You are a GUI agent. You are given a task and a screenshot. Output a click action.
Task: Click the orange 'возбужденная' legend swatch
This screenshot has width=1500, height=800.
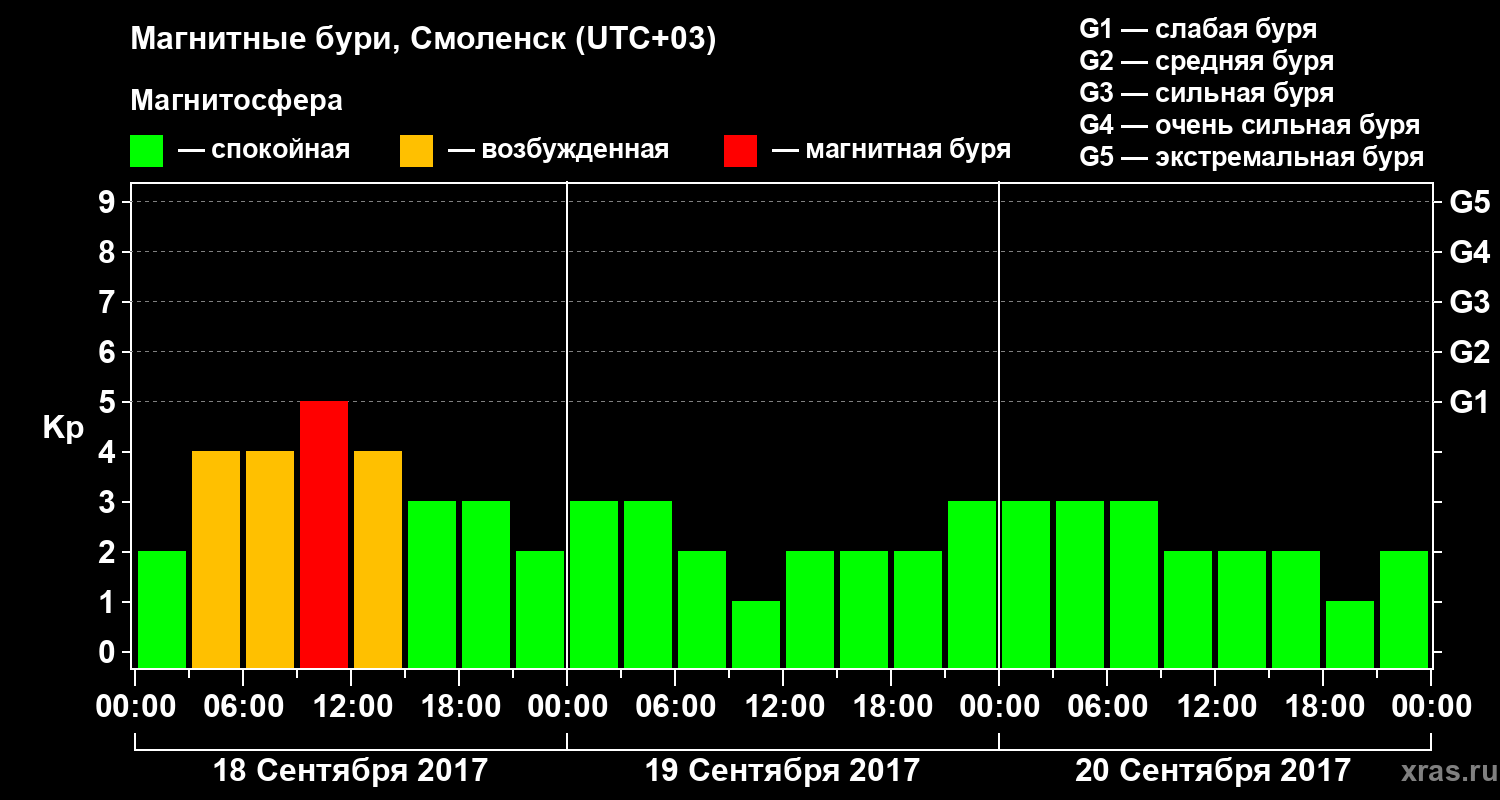[417, 151]
